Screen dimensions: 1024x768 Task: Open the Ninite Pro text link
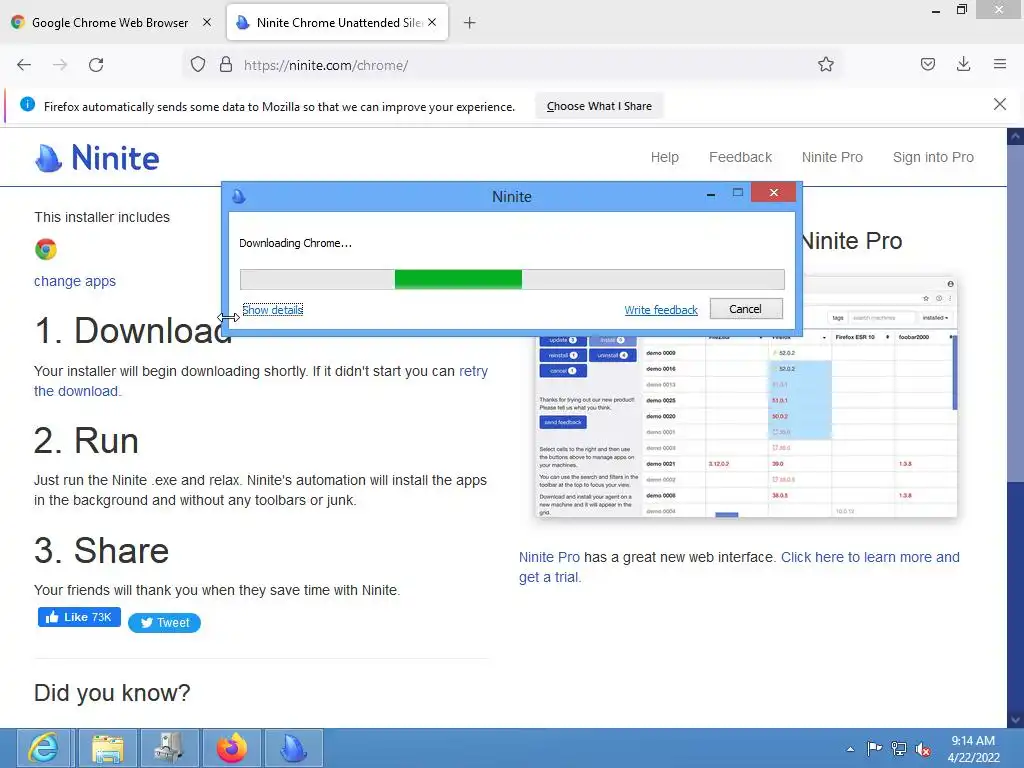[x=549, y=557]
